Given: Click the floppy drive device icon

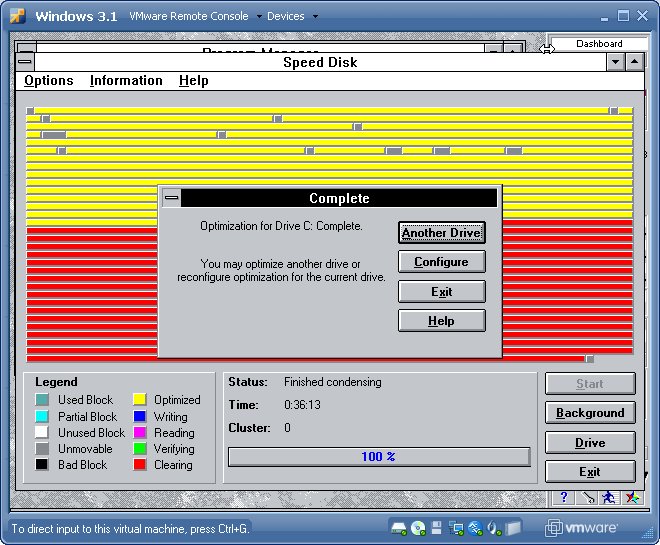Looking at the screenshot, I should click(437, 527).
